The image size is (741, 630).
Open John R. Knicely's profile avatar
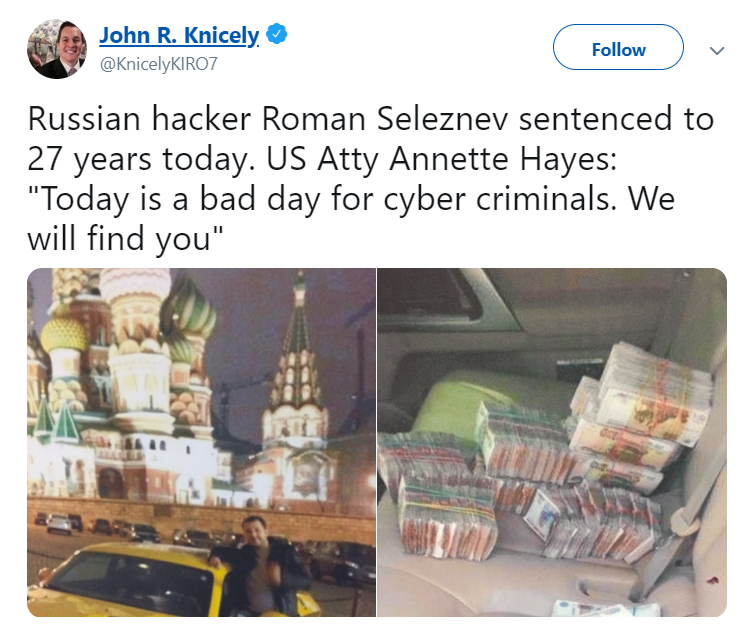tap(57, 49)
